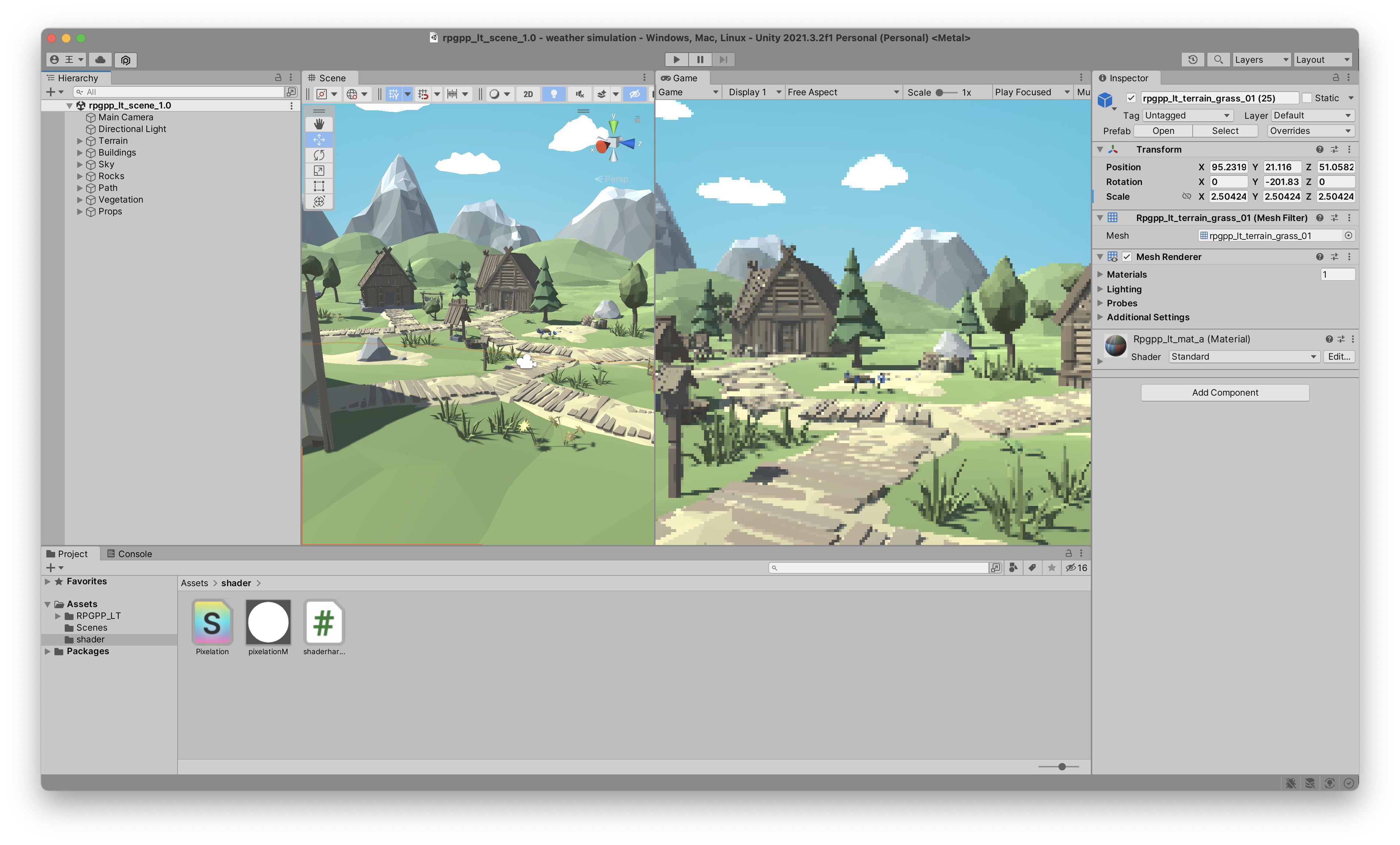Select the Rect transform tool
Screen dimensions: 1400x845
pos(319,186)
